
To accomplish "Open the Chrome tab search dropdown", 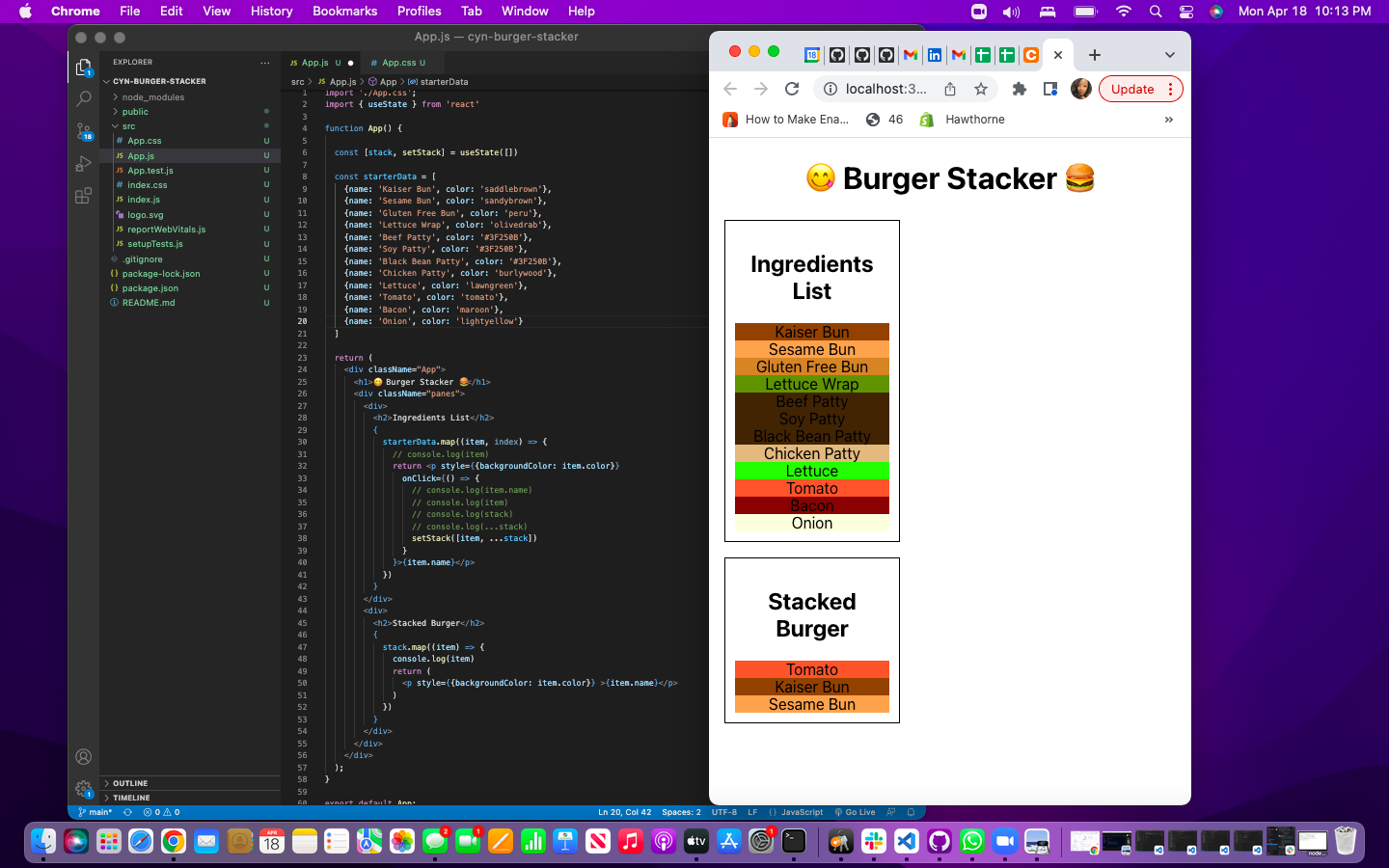I will coord(1169,55).
